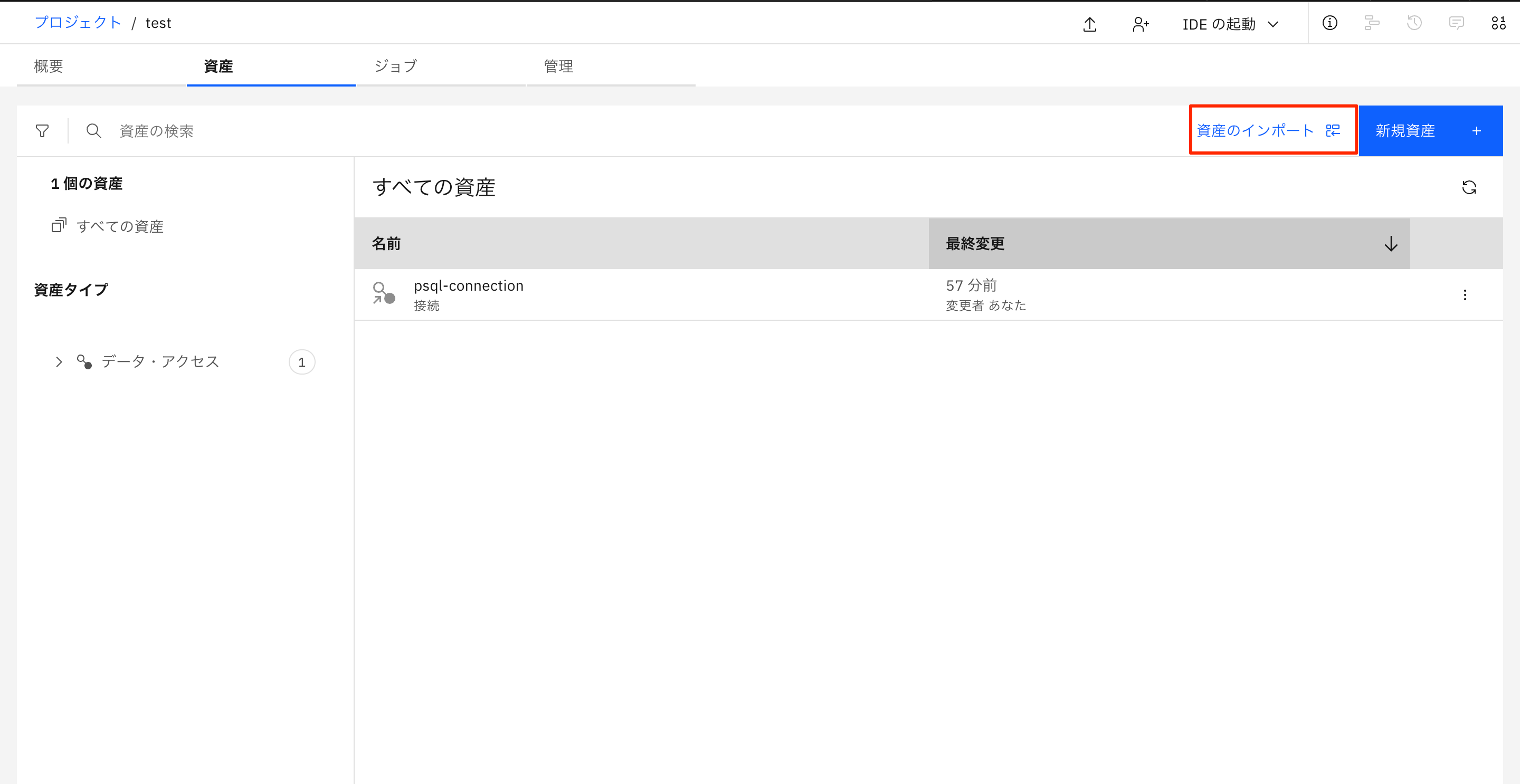Image resolution: width=1520 pixels, height=784 pixels.
Task: Refresh the asset list with the refresh icon
Action: pyautogui.click(x=1470, y=187)
